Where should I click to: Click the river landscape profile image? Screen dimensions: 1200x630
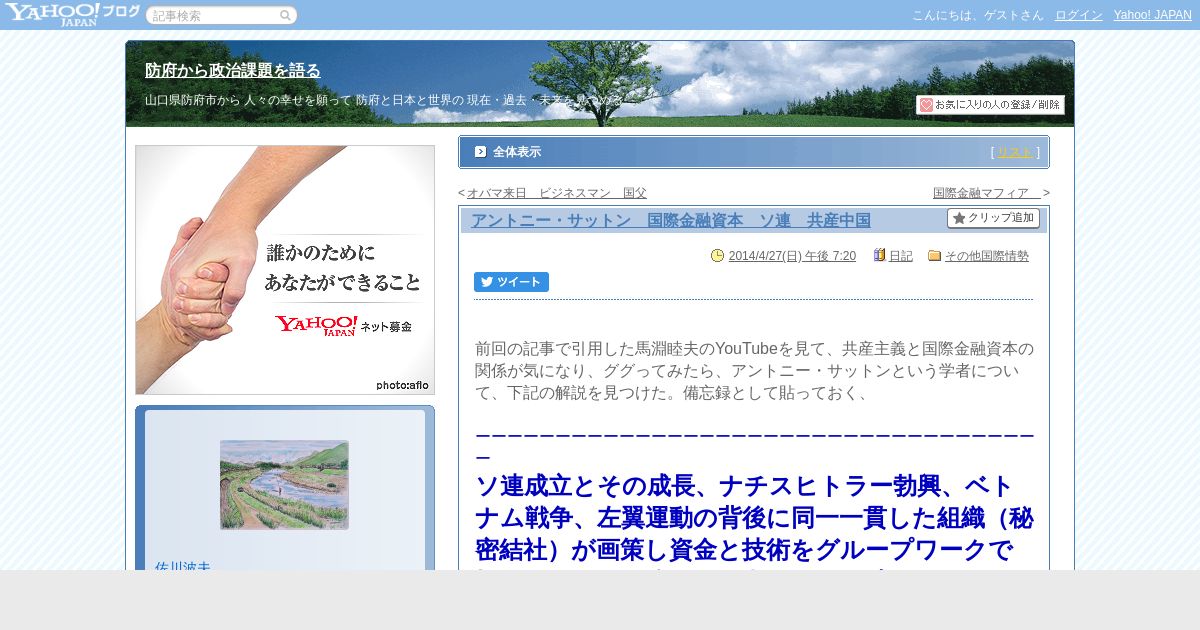pyautogui.click(x=284, y=485)
